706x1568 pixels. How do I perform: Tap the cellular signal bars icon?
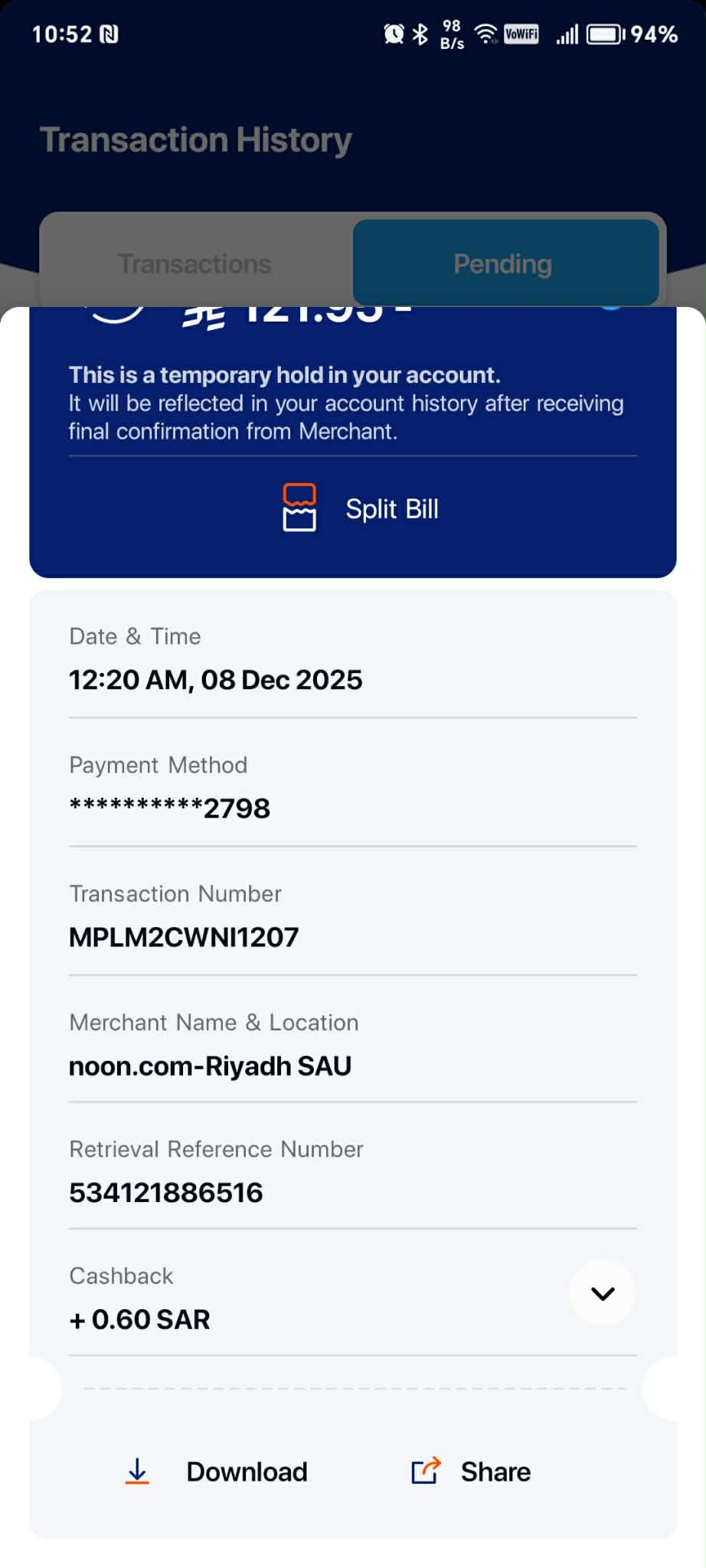567,34
